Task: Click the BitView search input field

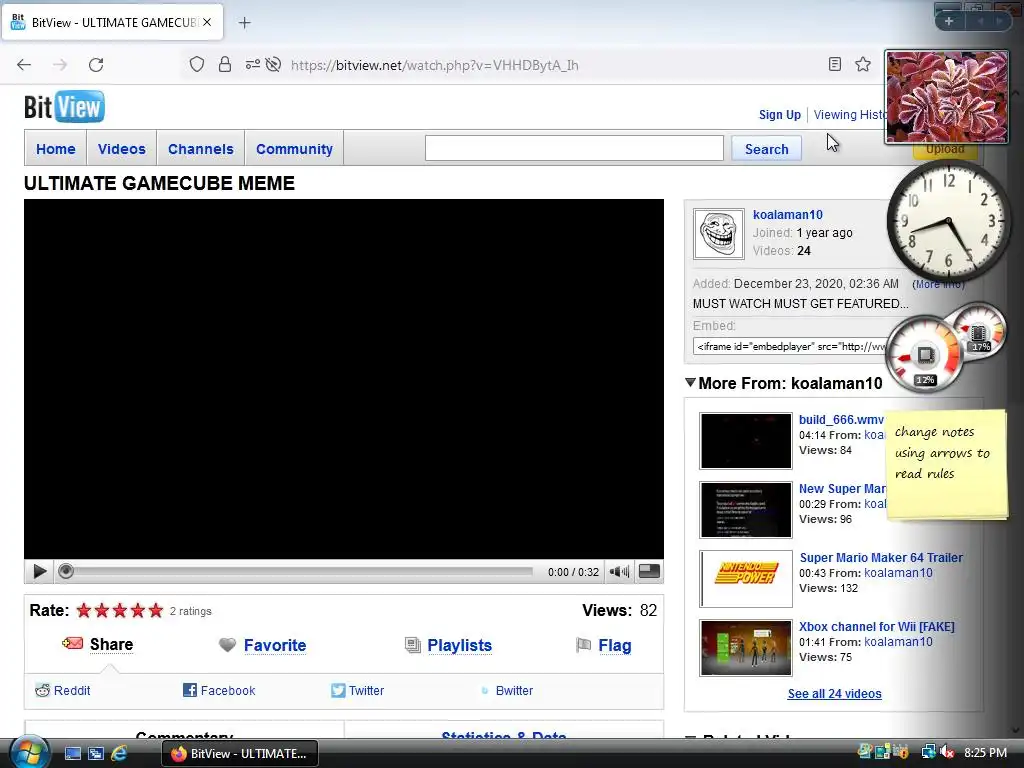Action: [x=574, y=148]
